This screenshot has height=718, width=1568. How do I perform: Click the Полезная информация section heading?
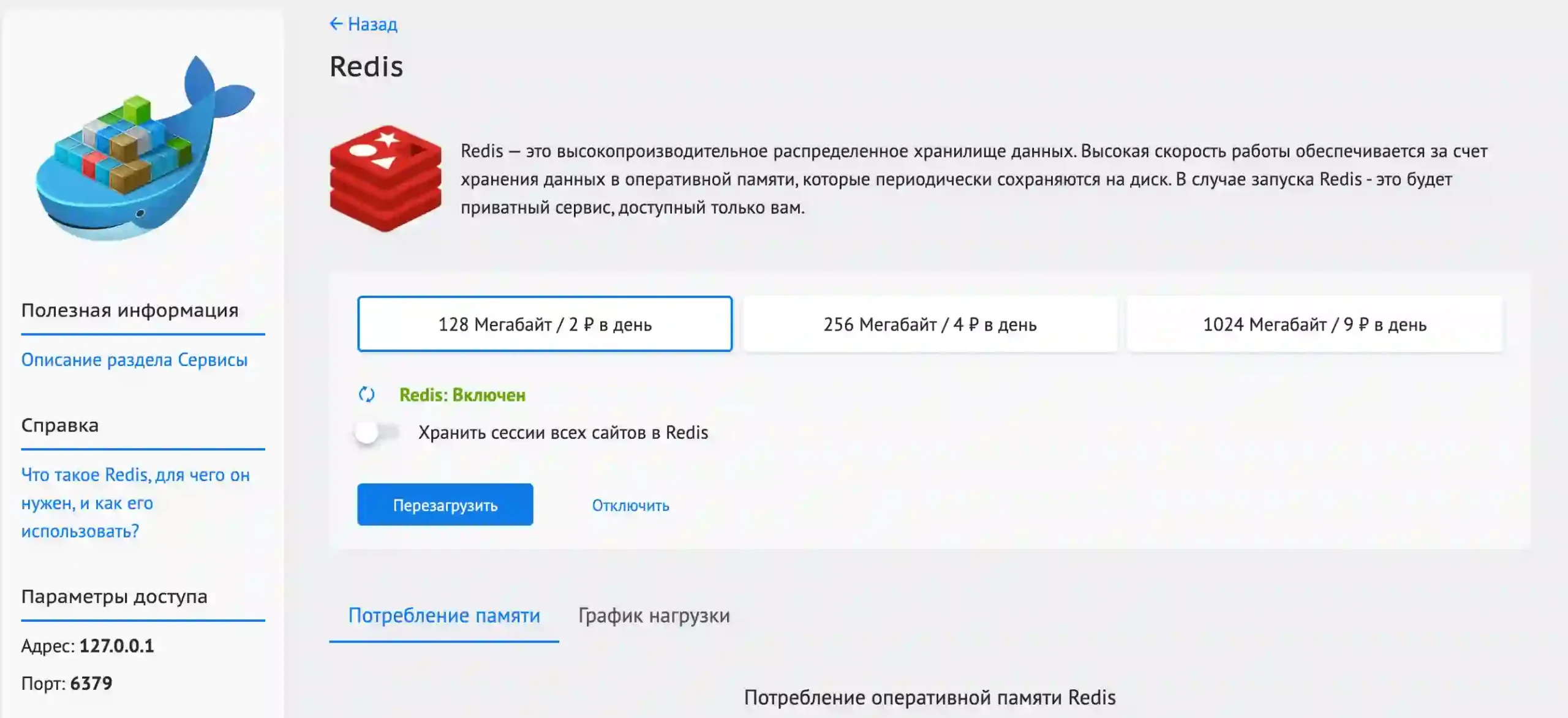click(x=130, y=310)
